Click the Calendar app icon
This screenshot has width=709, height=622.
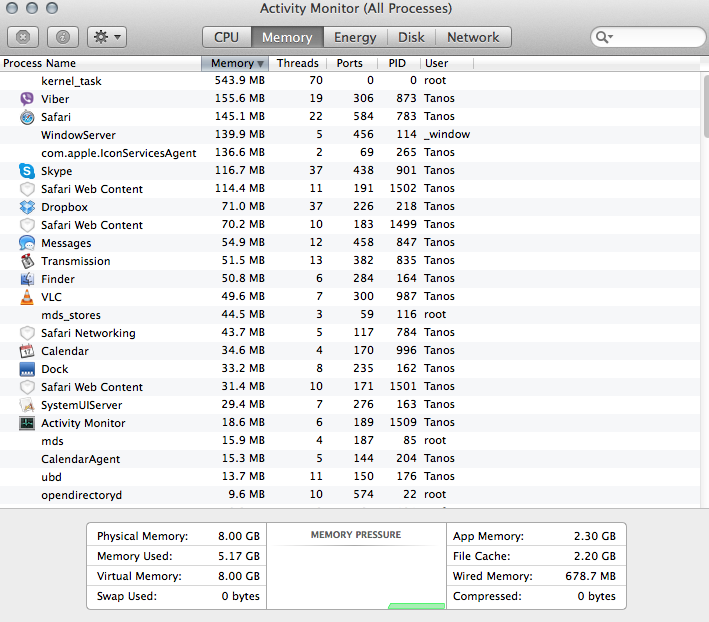27,351
